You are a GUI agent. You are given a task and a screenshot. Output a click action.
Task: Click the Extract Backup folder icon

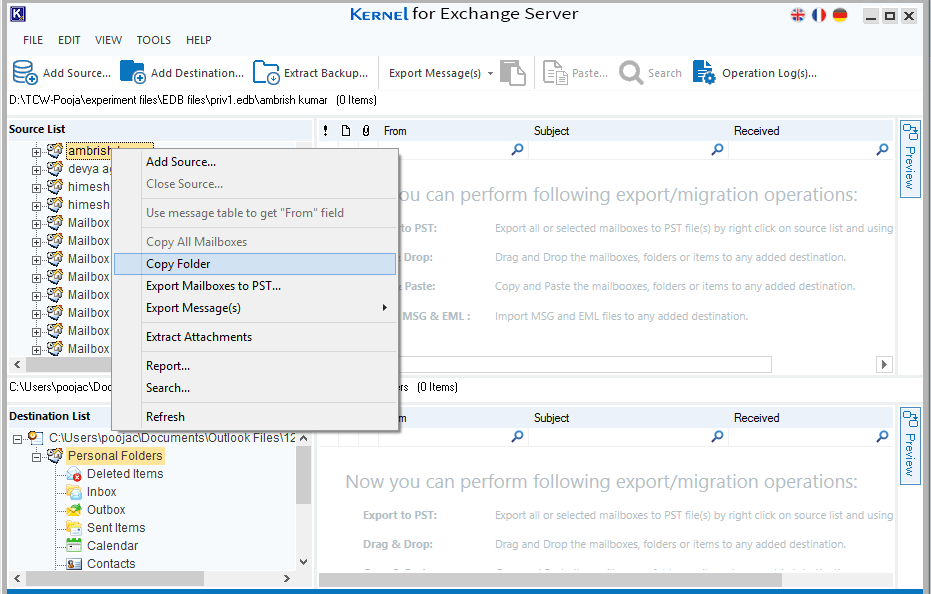point(266,72)
